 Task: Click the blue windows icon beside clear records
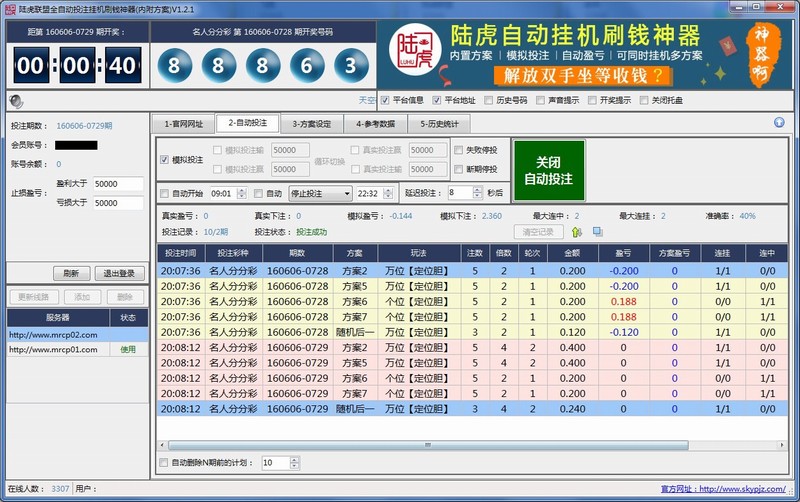tap(597, 232)
